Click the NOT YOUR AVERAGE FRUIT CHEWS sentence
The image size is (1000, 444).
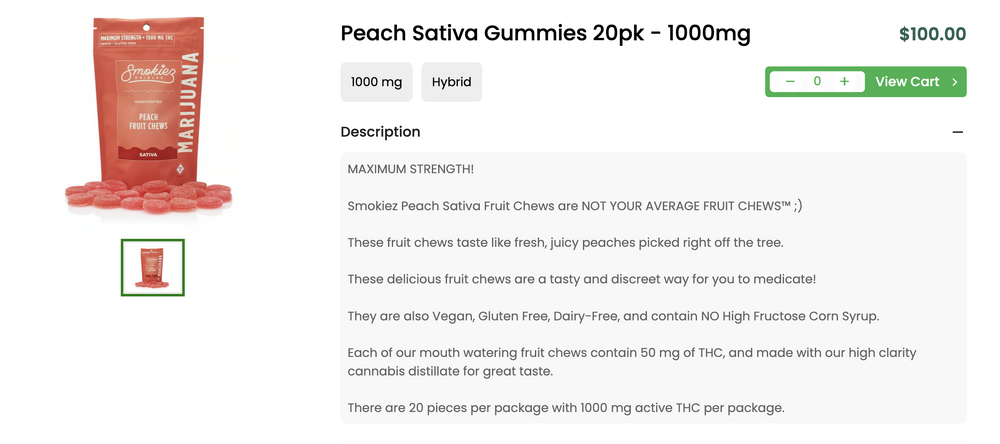click(574, 206)
